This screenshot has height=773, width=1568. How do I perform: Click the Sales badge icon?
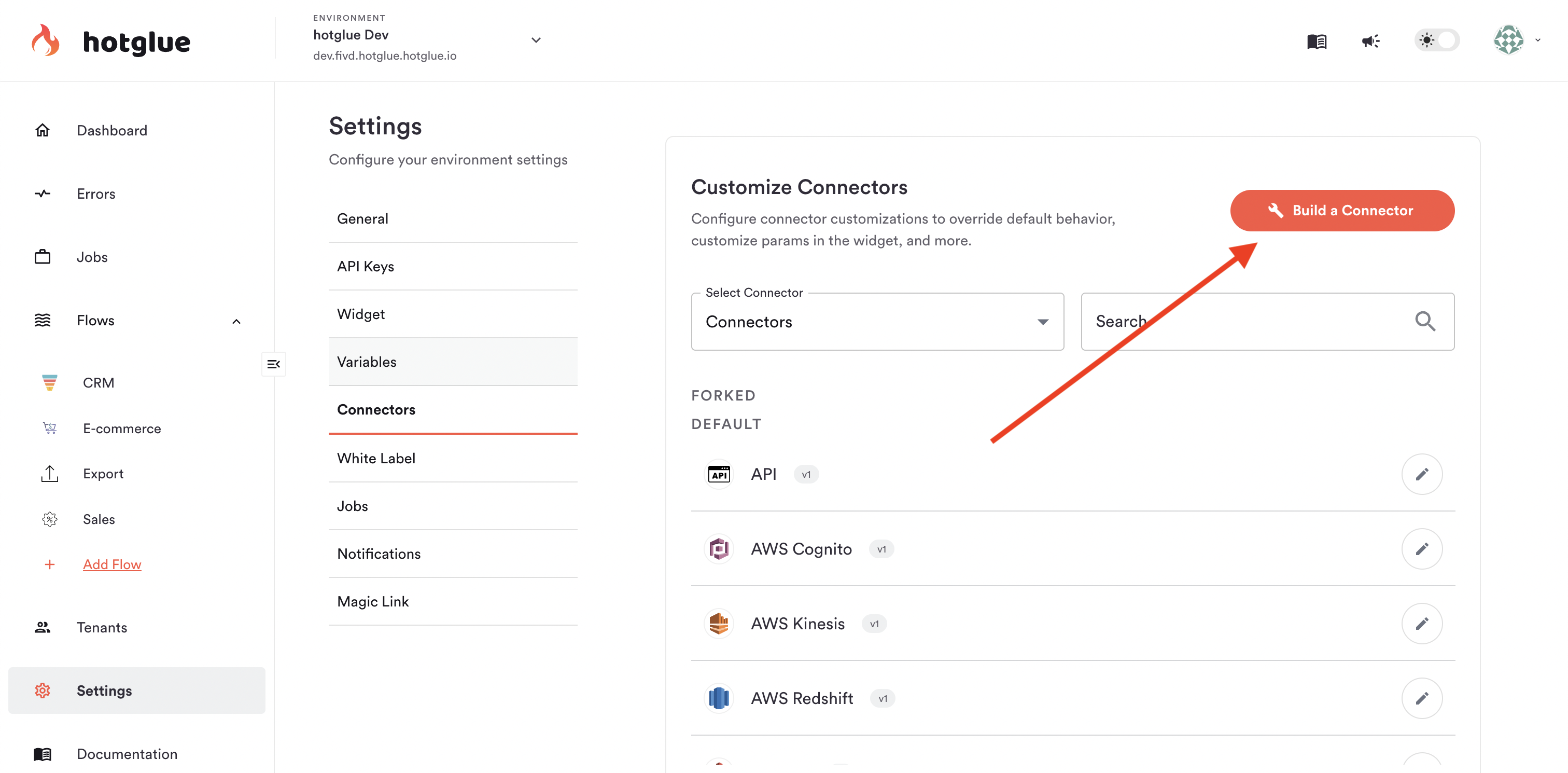pyautogui.click(x=50, y=519)
